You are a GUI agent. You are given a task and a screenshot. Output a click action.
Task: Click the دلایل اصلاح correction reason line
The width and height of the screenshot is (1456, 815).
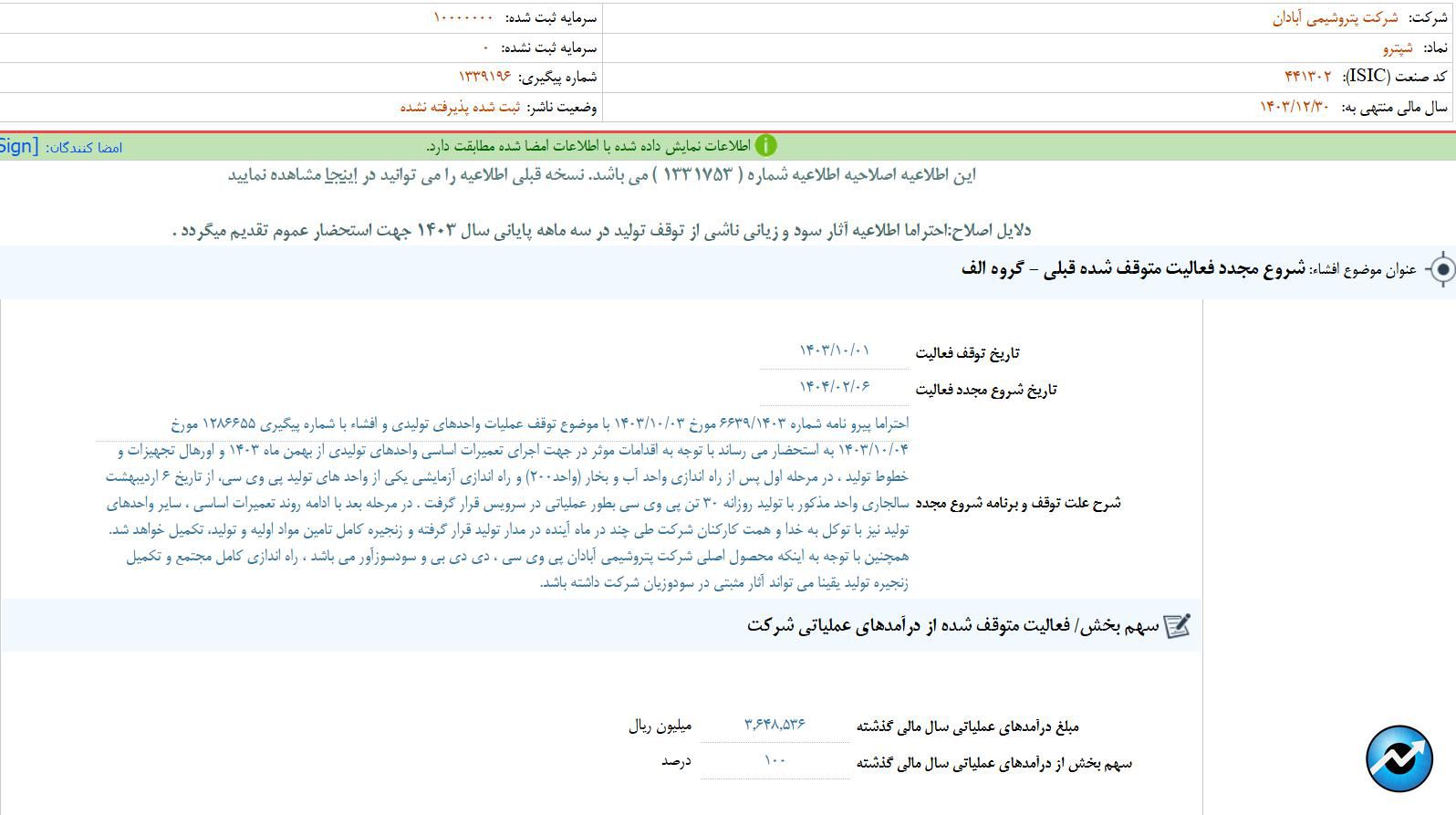[x=602, y=230]
